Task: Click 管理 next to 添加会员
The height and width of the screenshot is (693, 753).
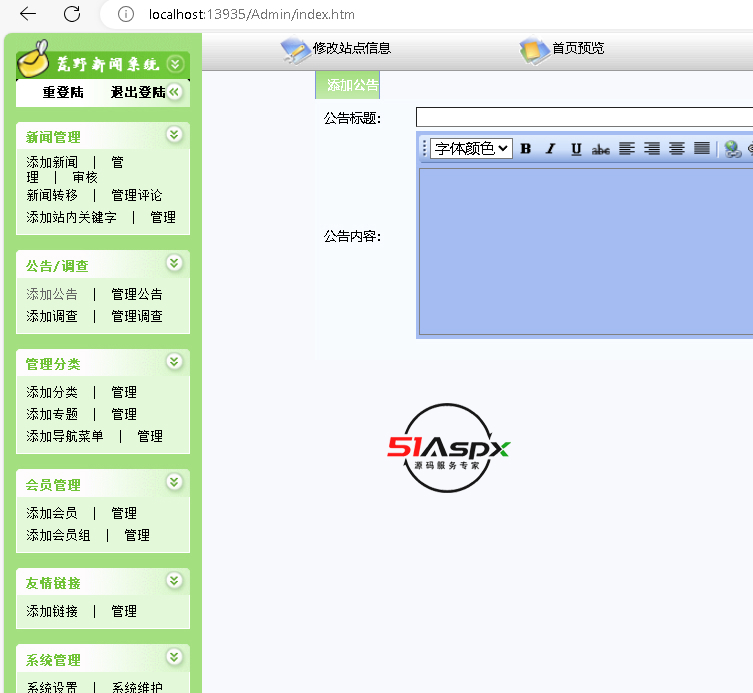Action: pyautogui.click(x=124, y=513)
